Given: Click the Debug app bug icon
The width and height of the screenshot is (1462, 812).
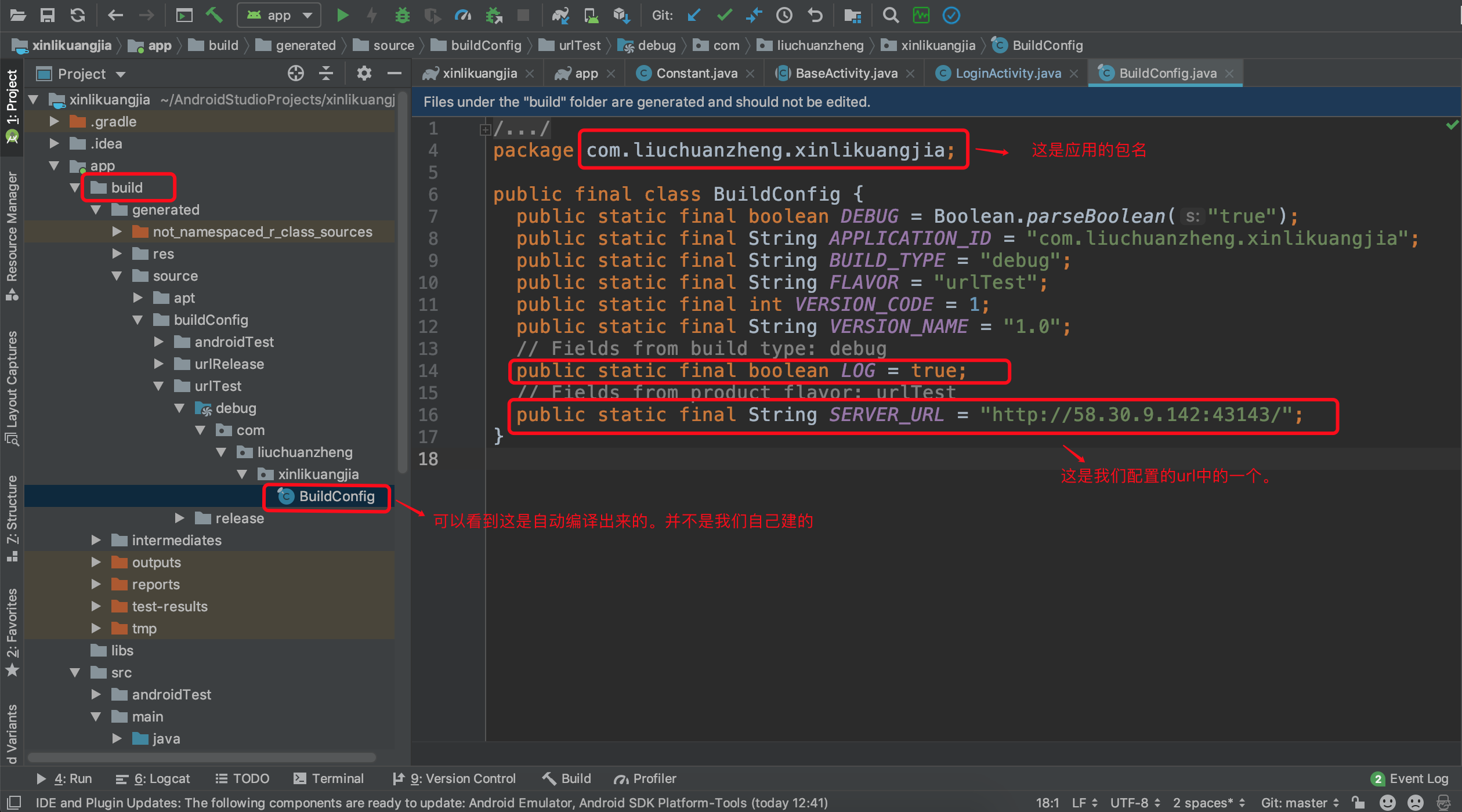Looking at the screenshot, I should pos(401,16).
